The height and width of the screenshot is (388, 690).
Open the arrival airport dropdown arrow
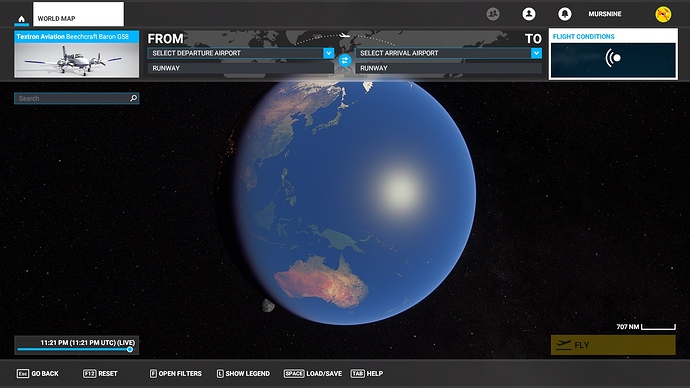[536, 53]
